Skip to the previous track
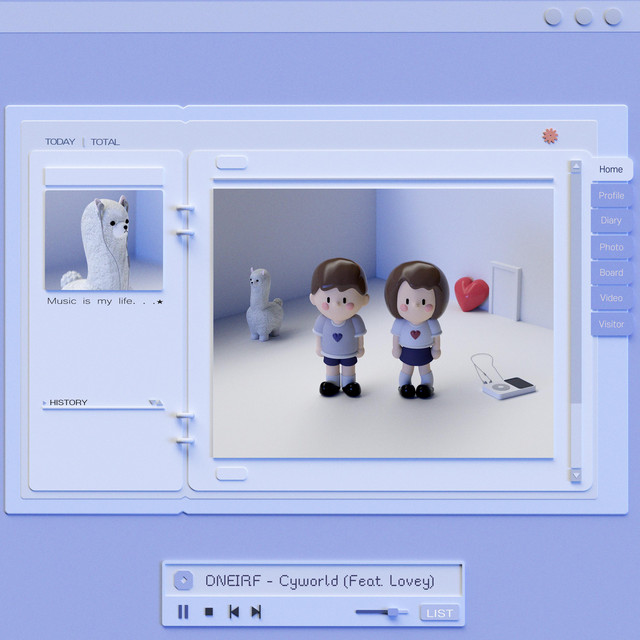 234,612
